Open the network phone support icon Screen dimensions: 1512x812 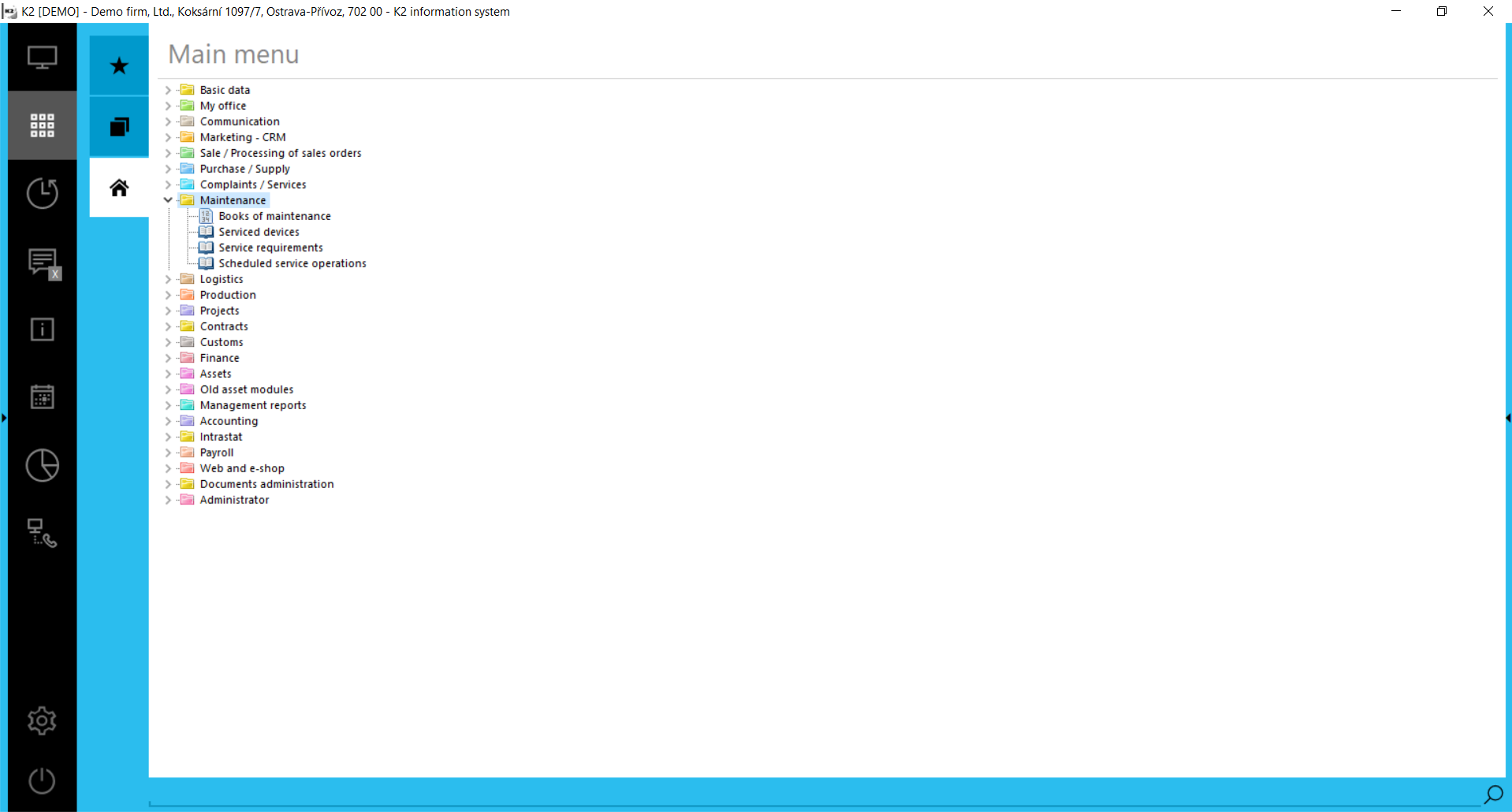pos(43,533)
